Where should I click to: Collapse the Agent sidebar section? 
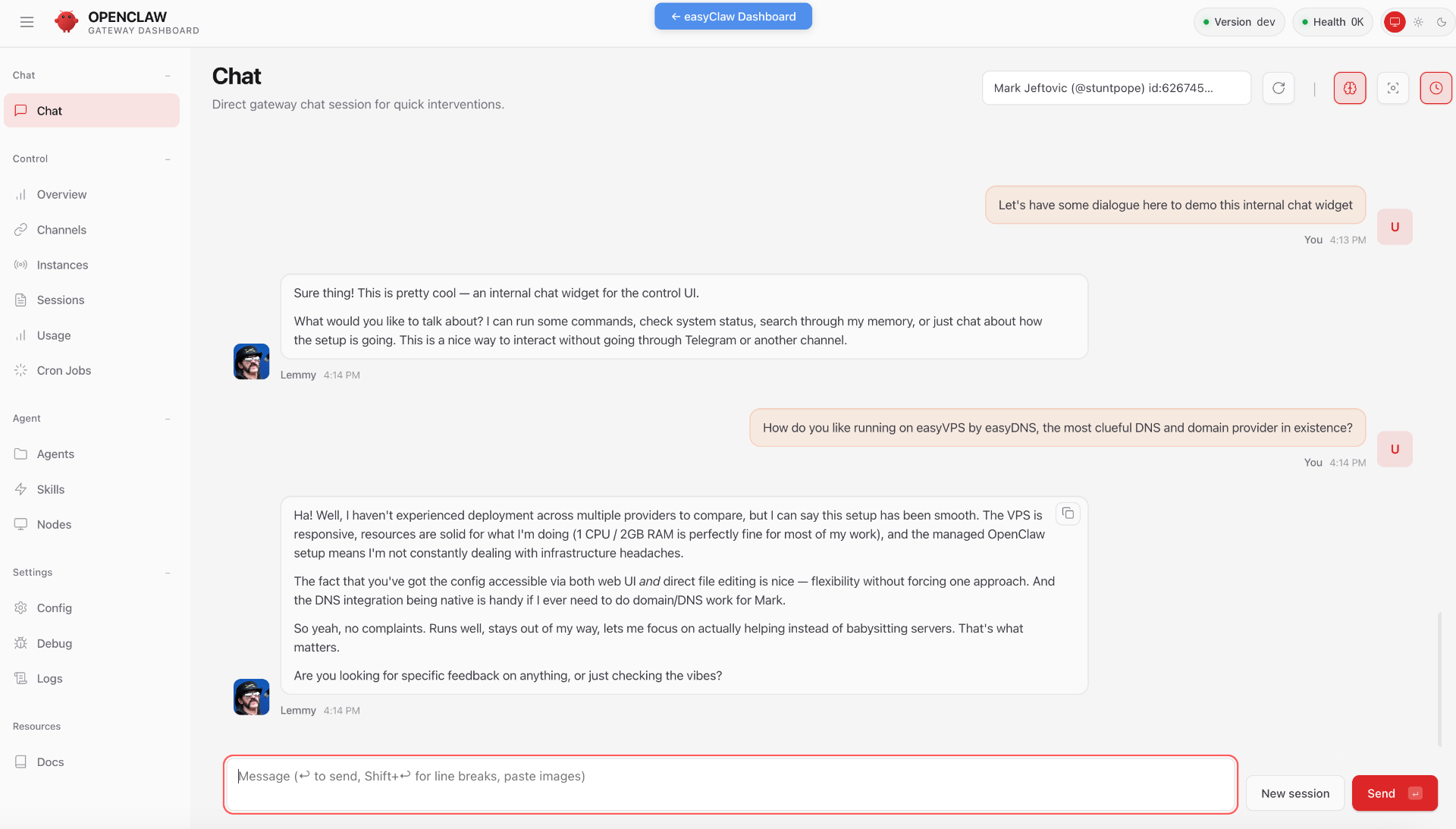[168, 419]
